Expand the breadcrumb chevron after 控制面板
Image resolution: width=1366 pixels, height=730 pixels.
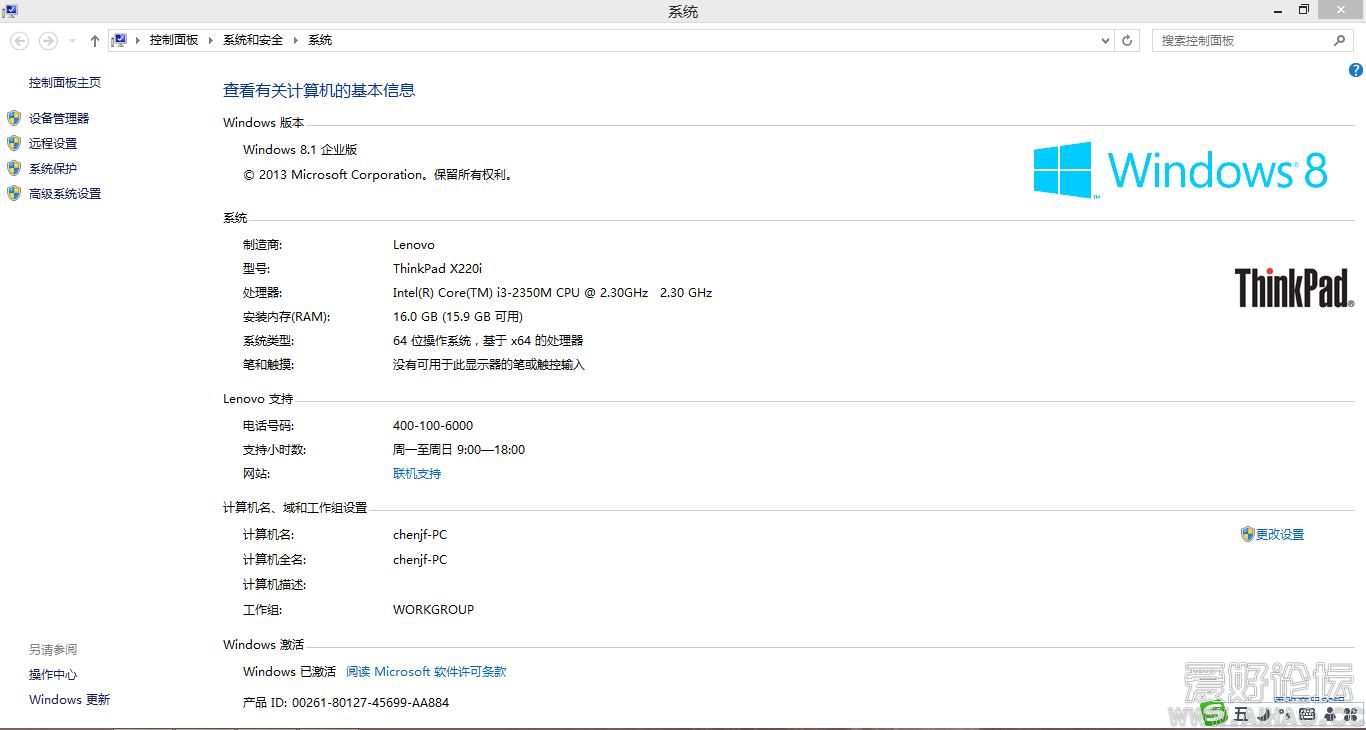pos(211,40)
